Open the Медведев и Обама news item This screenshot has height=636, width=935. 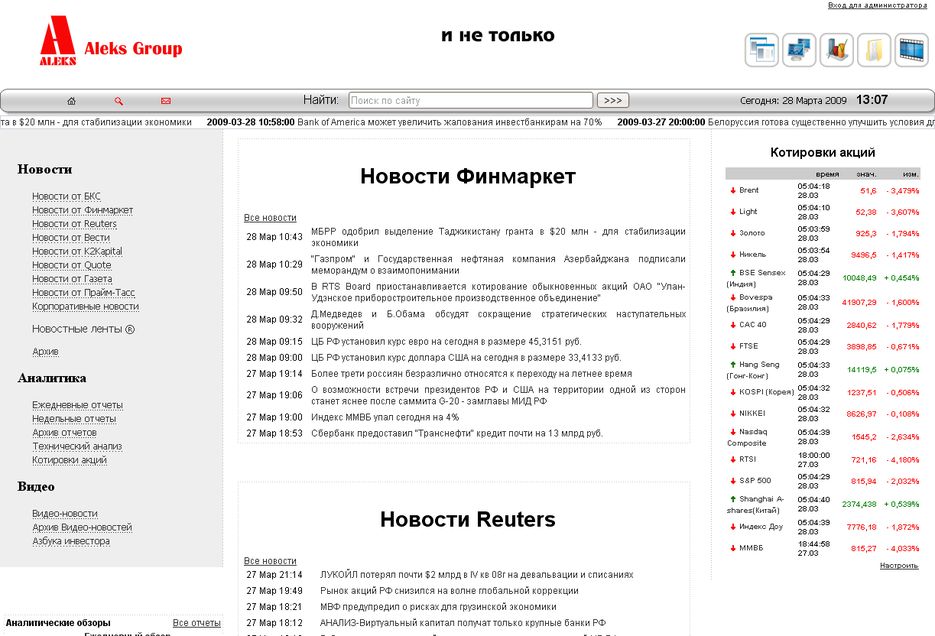click(498, 319)
